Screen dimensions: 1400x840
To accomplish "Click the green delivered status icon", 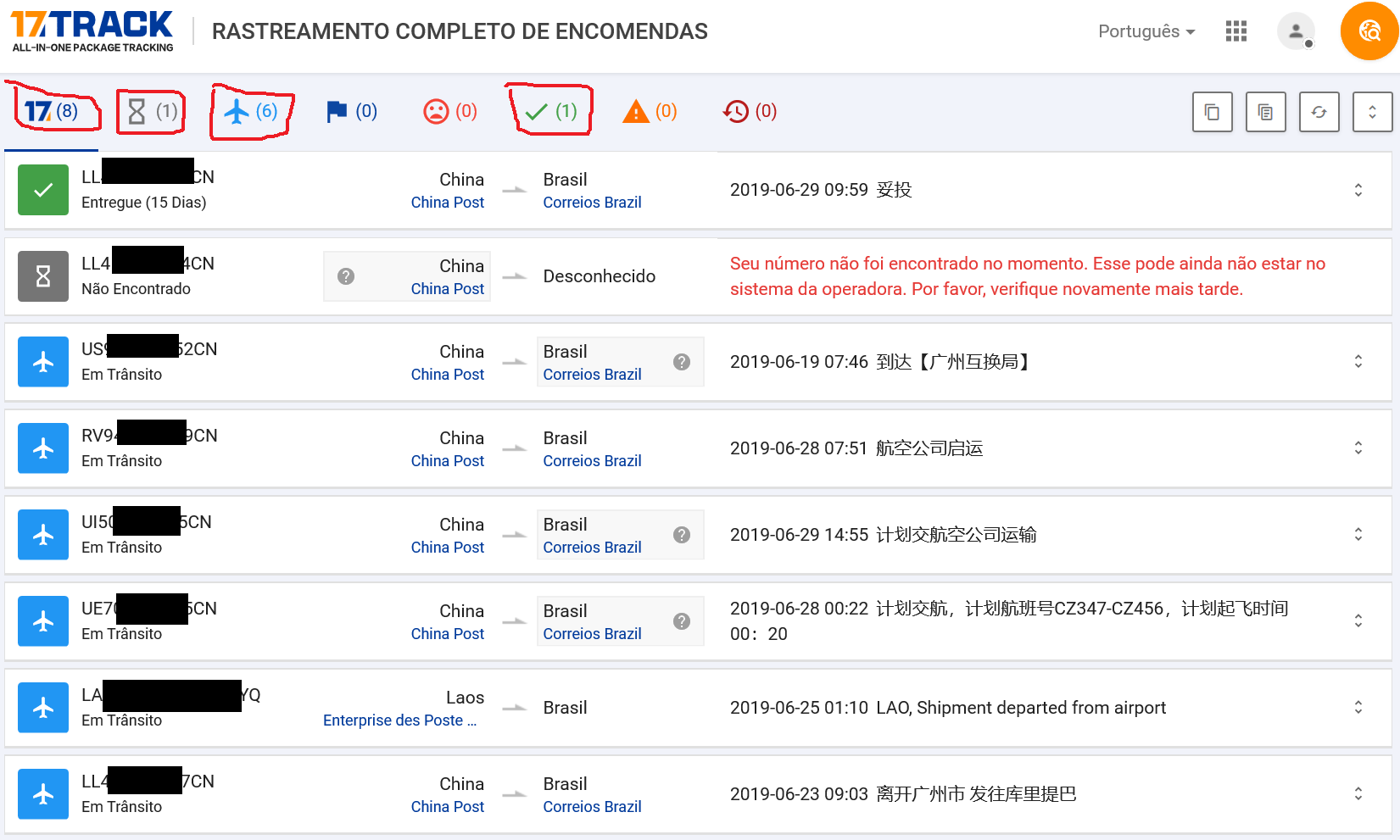I will (x=43, y=190).
